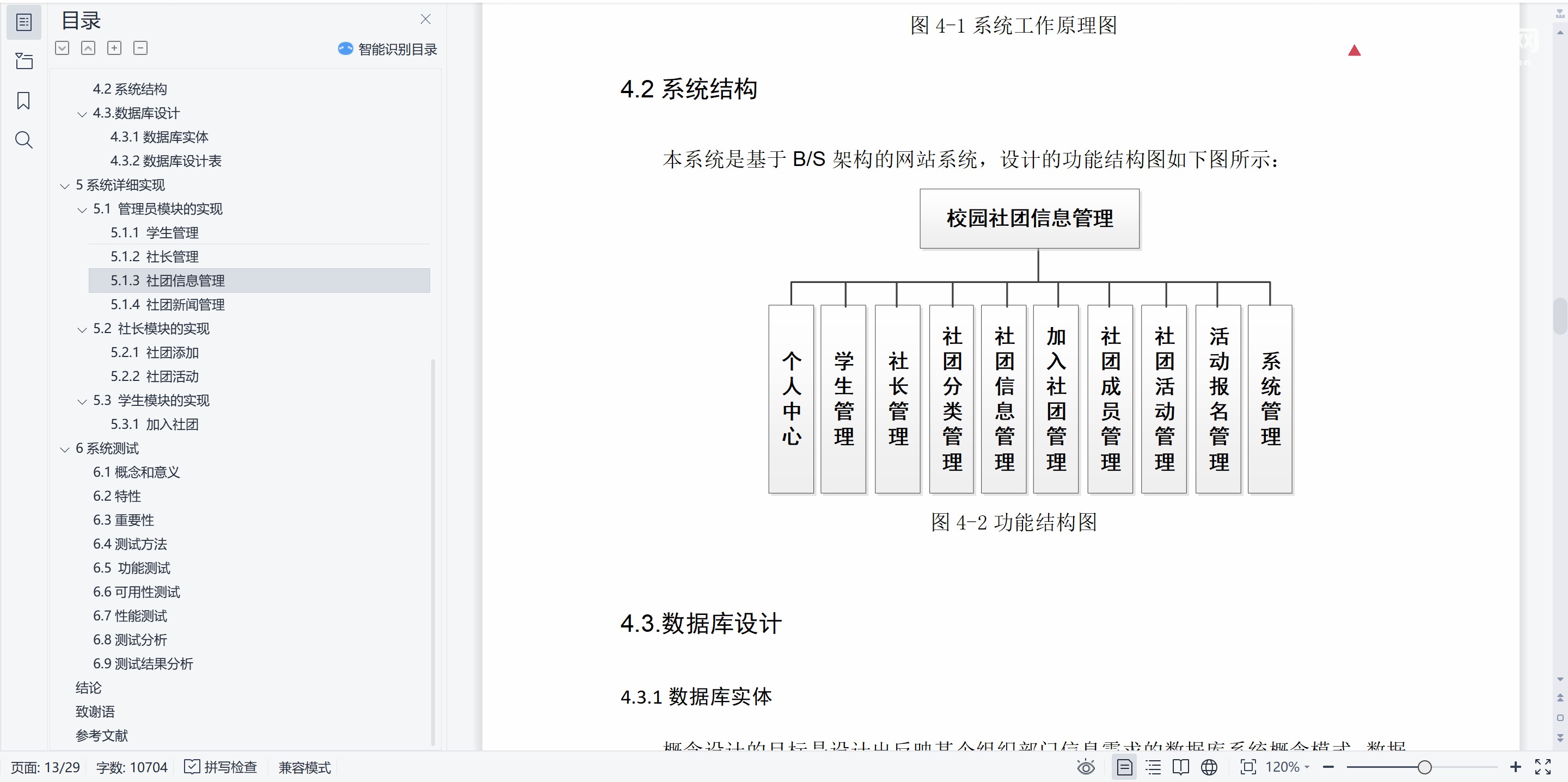This screenshot has width=1568, height=782.
Task: Collapse the 5.1 管理员模块的实现 section
Action: [82, 210]
